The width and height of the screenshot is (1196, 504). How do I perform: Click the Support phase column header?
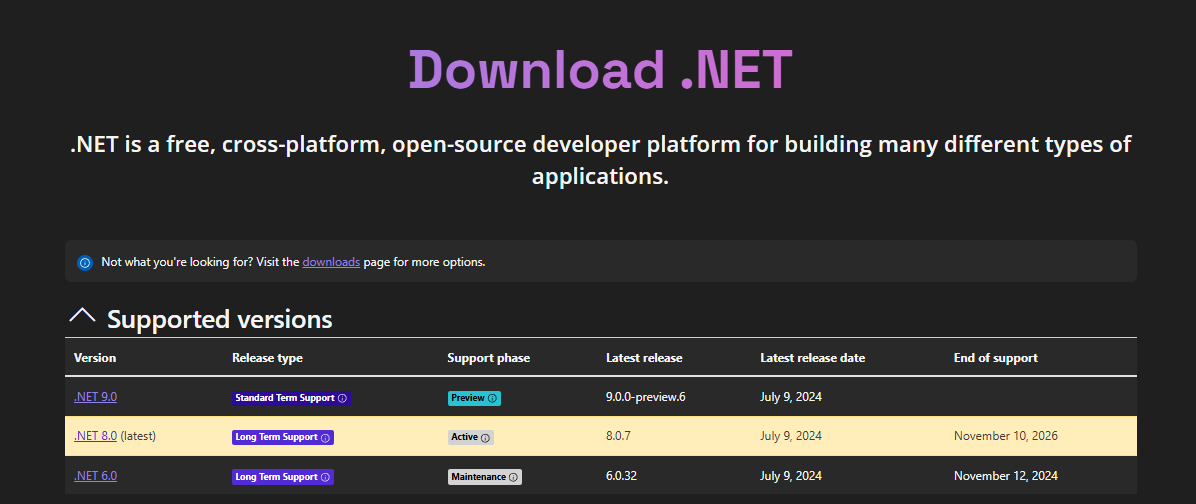tap(488, 358)
